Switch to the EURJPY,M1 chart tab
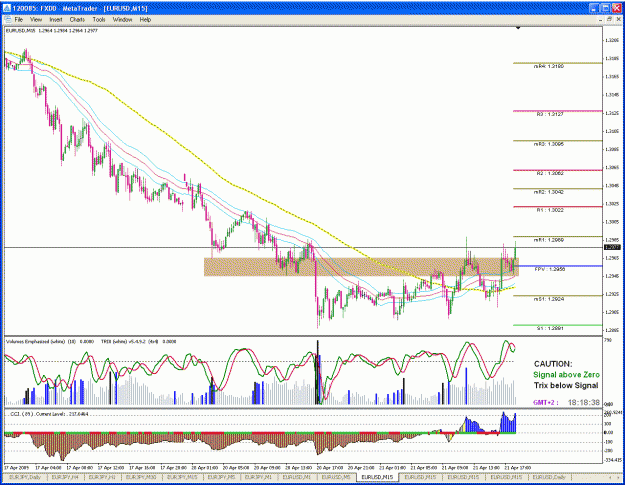 point(258,477)
